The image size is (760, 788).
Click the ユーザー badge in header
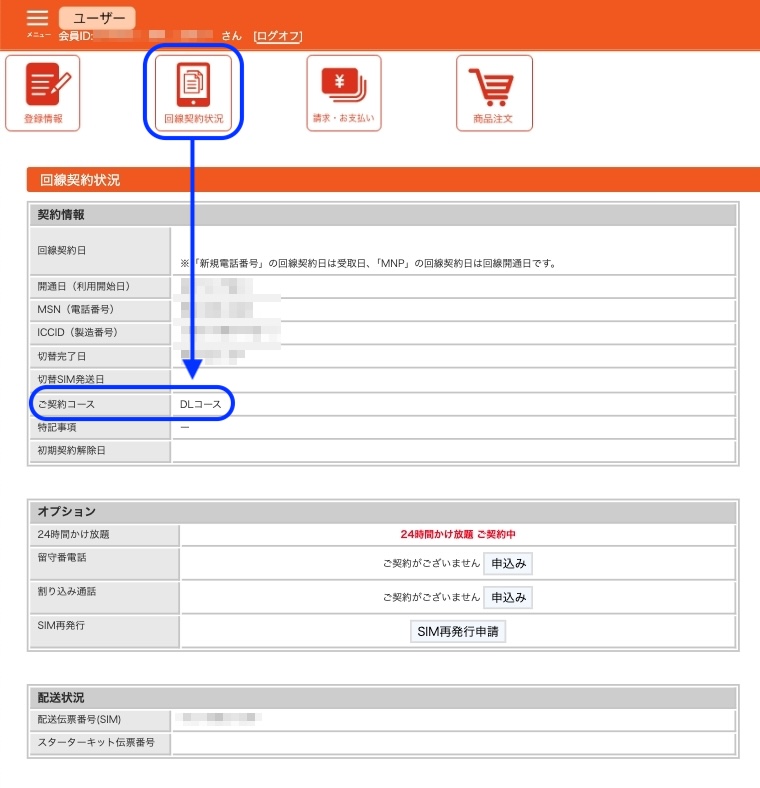click(98, 18)
